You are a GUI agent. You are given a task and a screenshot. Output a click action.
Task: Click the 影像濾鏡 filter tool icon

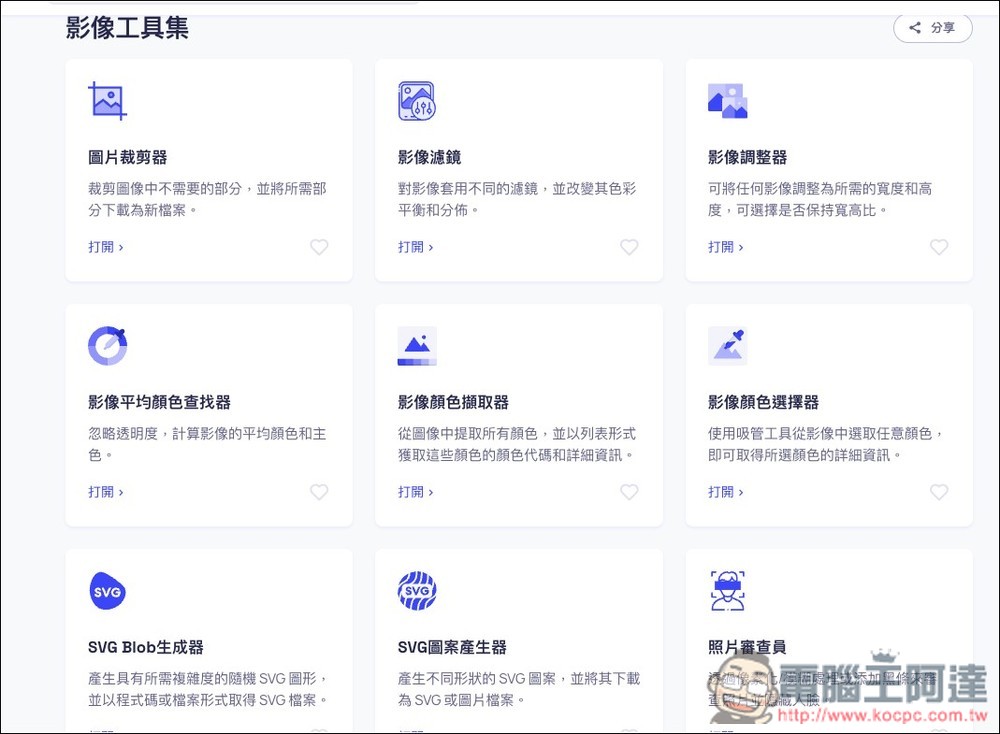417,99
